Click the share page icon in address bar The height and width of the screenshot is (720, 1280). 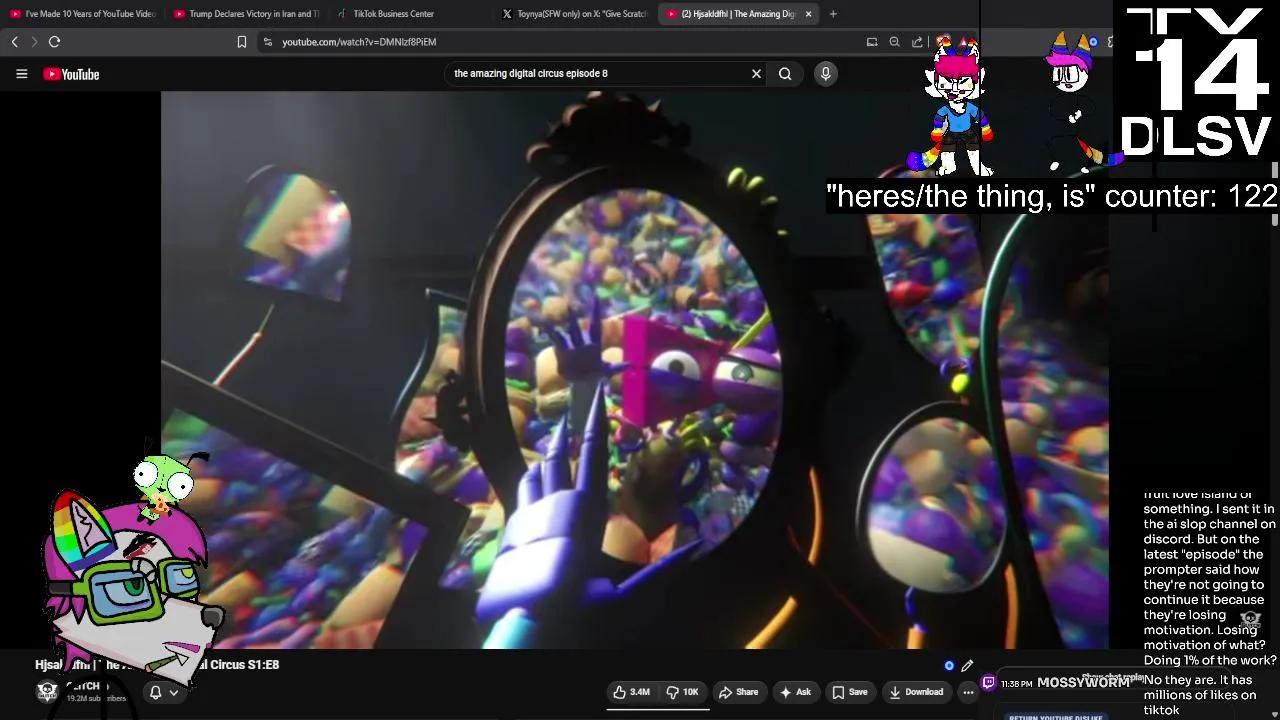(917, 42)
